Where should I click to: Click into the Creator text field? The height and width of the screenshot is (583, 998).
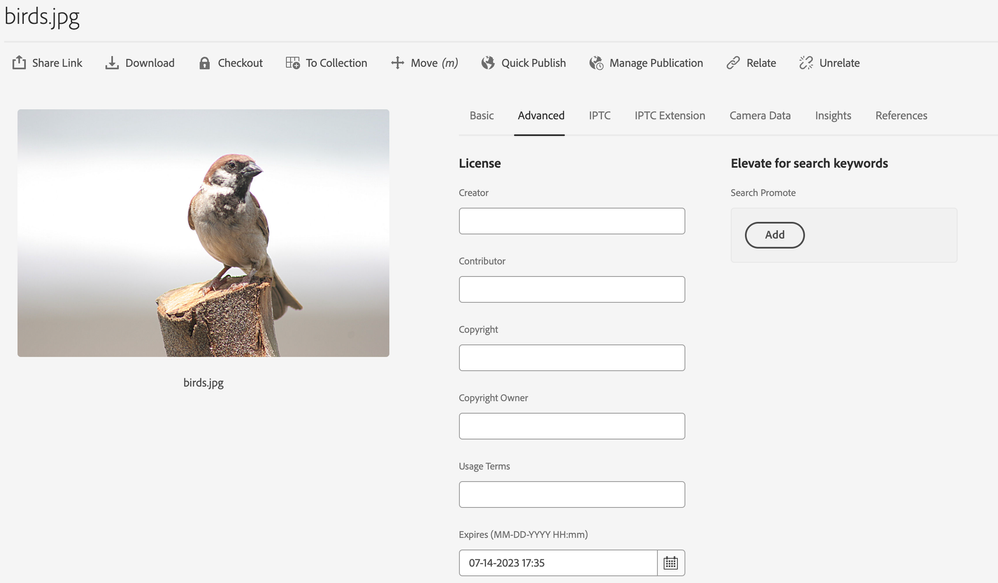click(572, 221)
